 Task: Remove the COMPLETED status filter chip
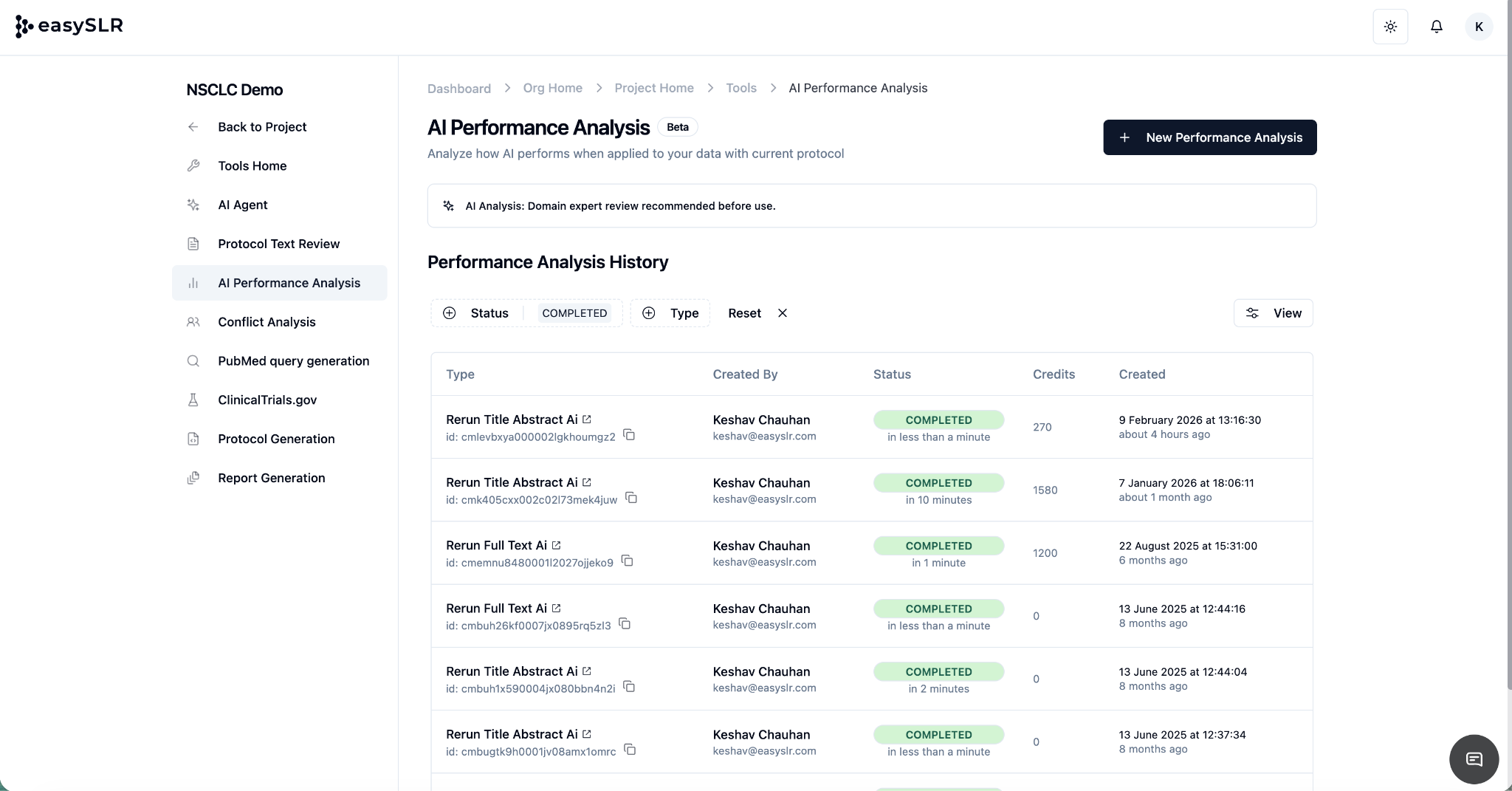point(574,313)
